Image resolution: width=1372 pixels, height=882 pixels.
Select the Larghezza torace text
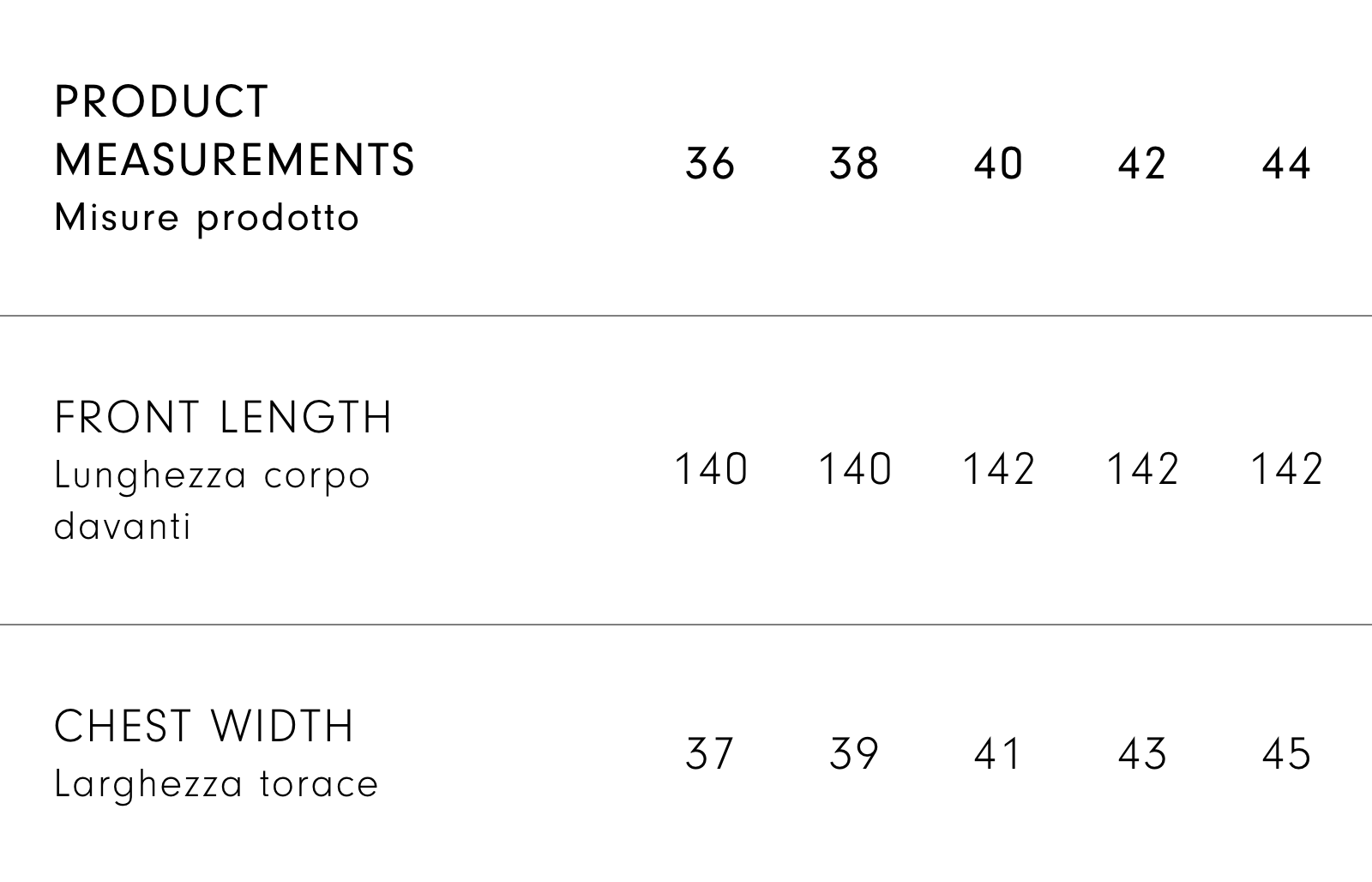[216, 784]
